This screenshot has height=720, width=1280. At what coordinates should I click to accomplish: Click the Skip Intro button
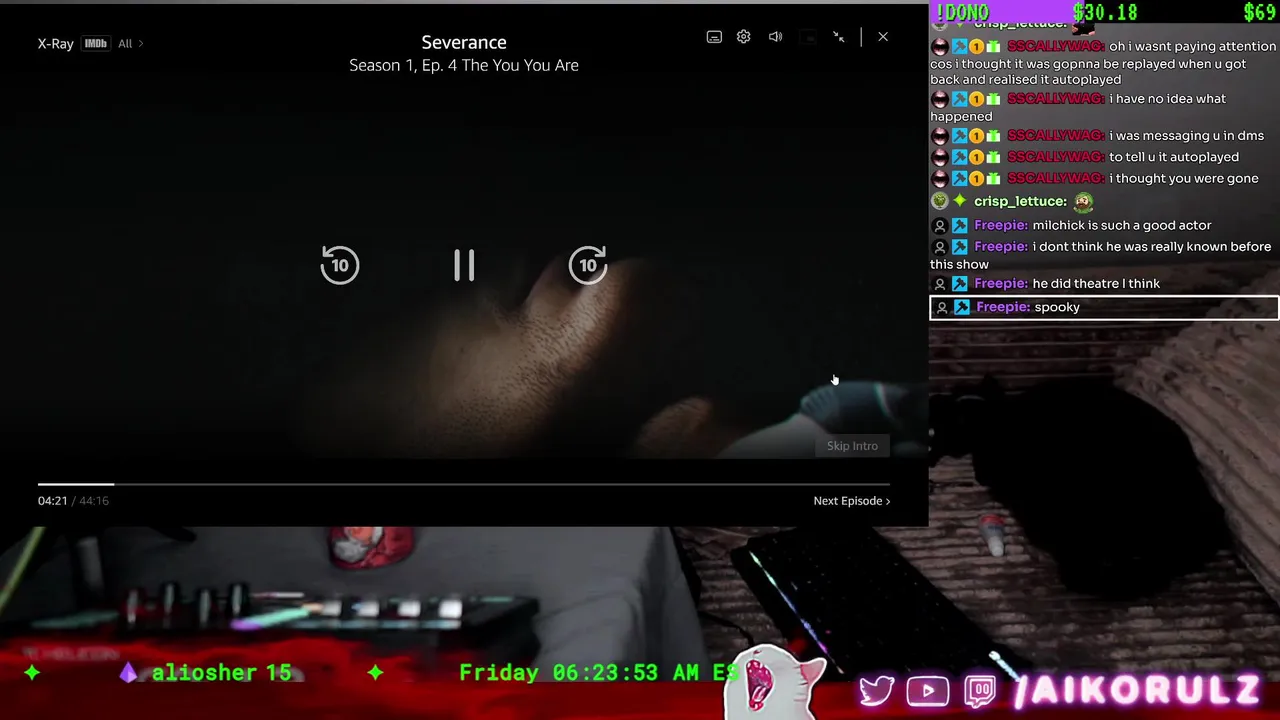point(852,446)
